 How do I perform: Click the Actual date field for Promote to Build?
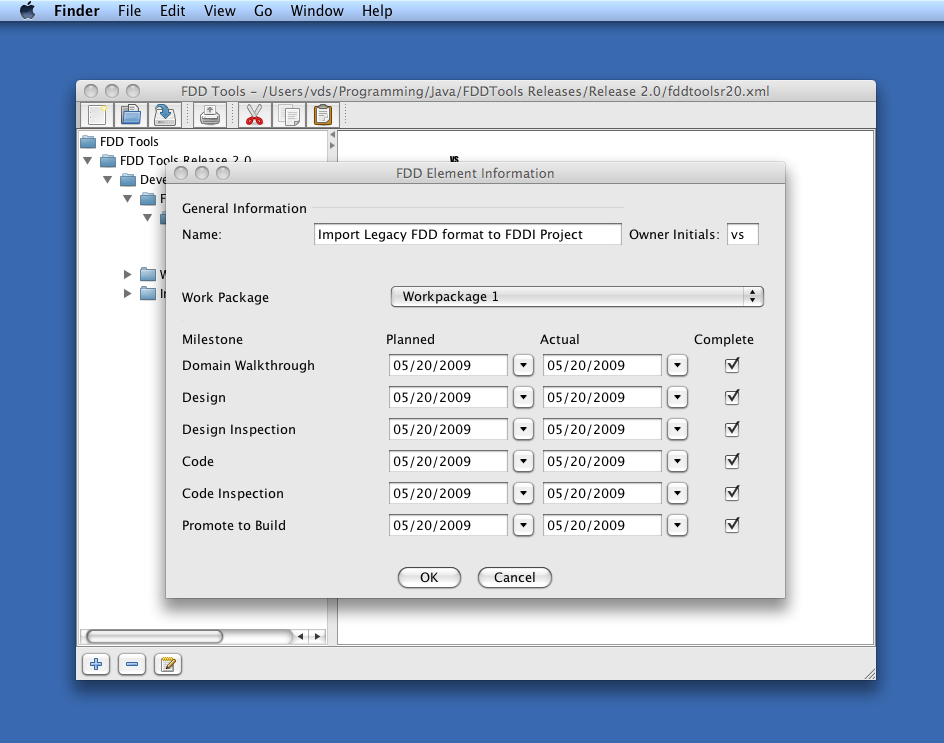602,524
